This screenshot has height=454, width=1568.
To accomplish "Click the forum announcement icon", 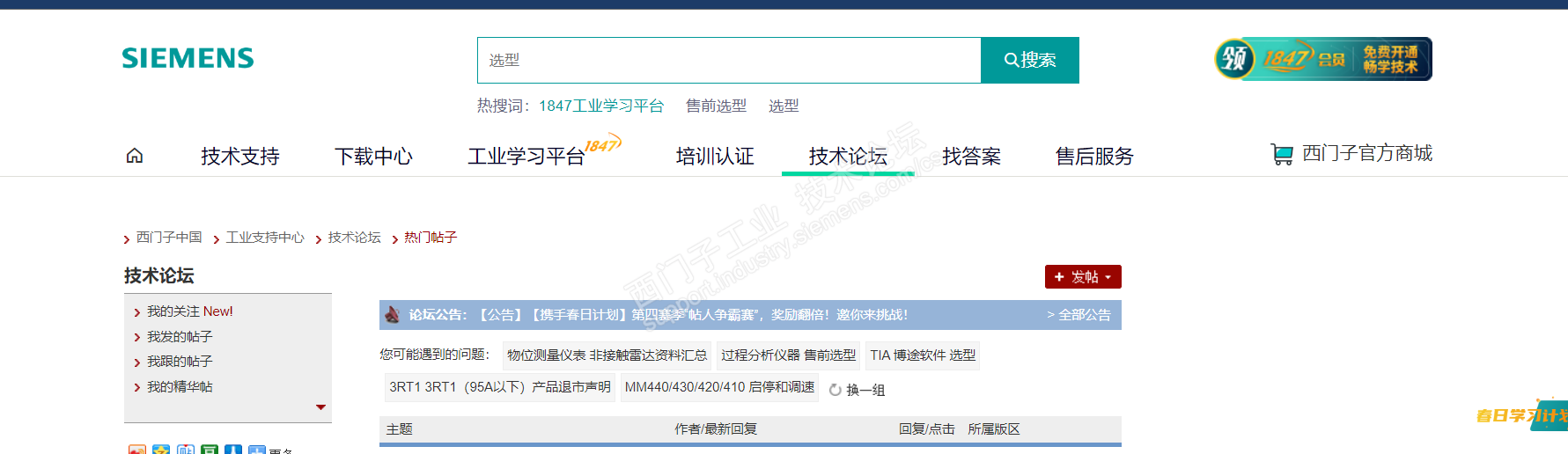I will pyautogui.click(x=393, y=314).
